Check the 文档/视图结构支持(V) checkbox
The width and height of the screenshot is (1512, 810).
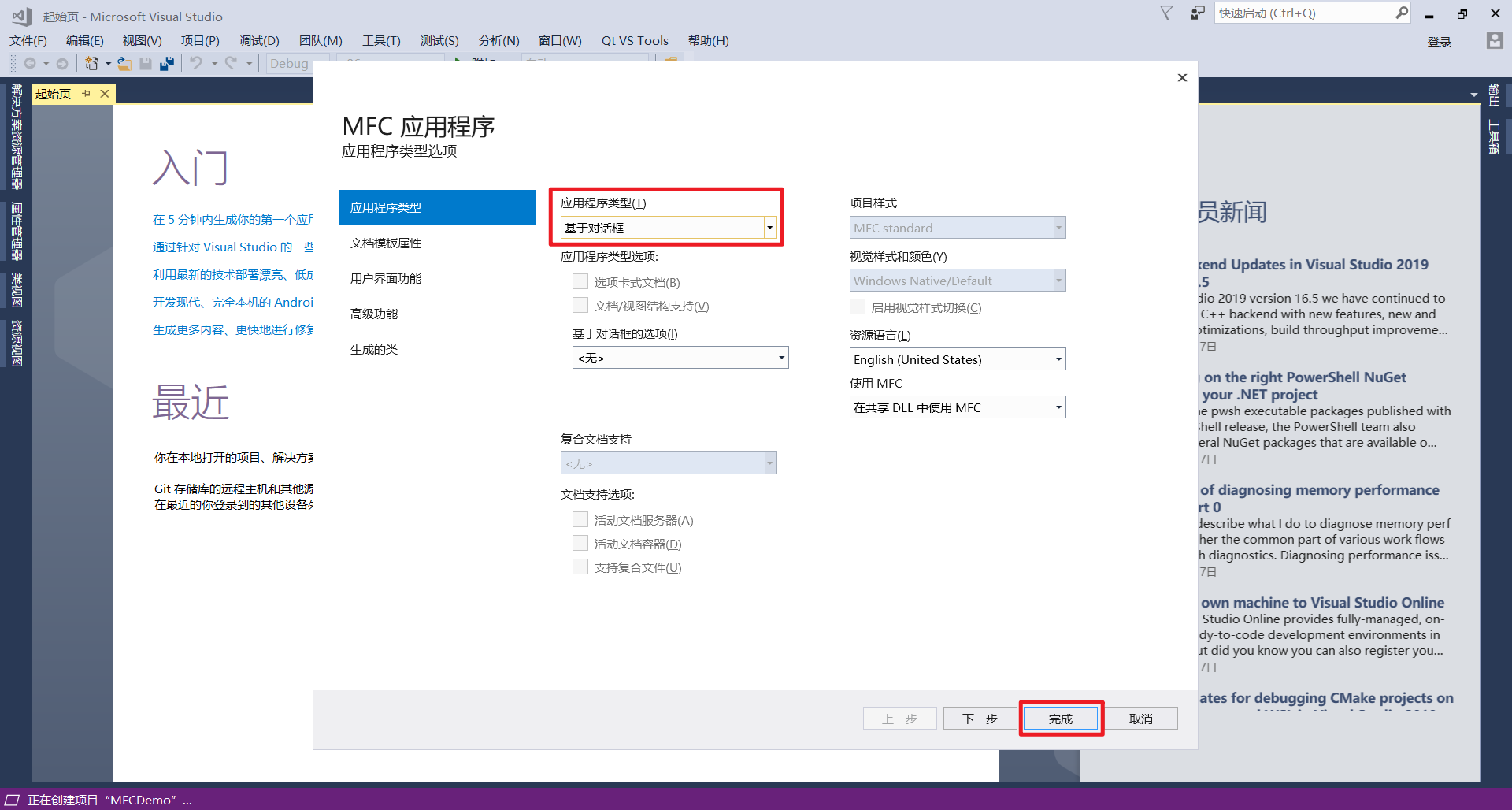point(580,305)
